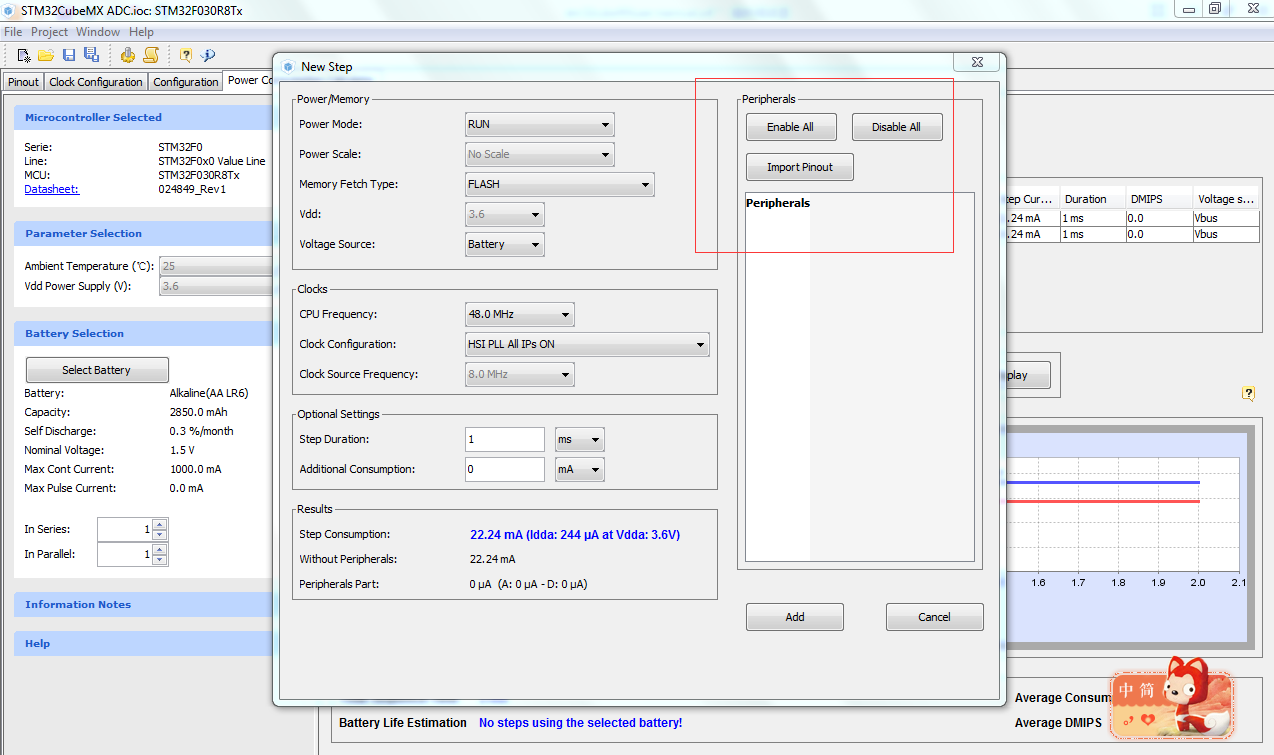Click the Load Project folder icon
Viewport: 1274px width, 755px height.
click(x=46, y=55)
